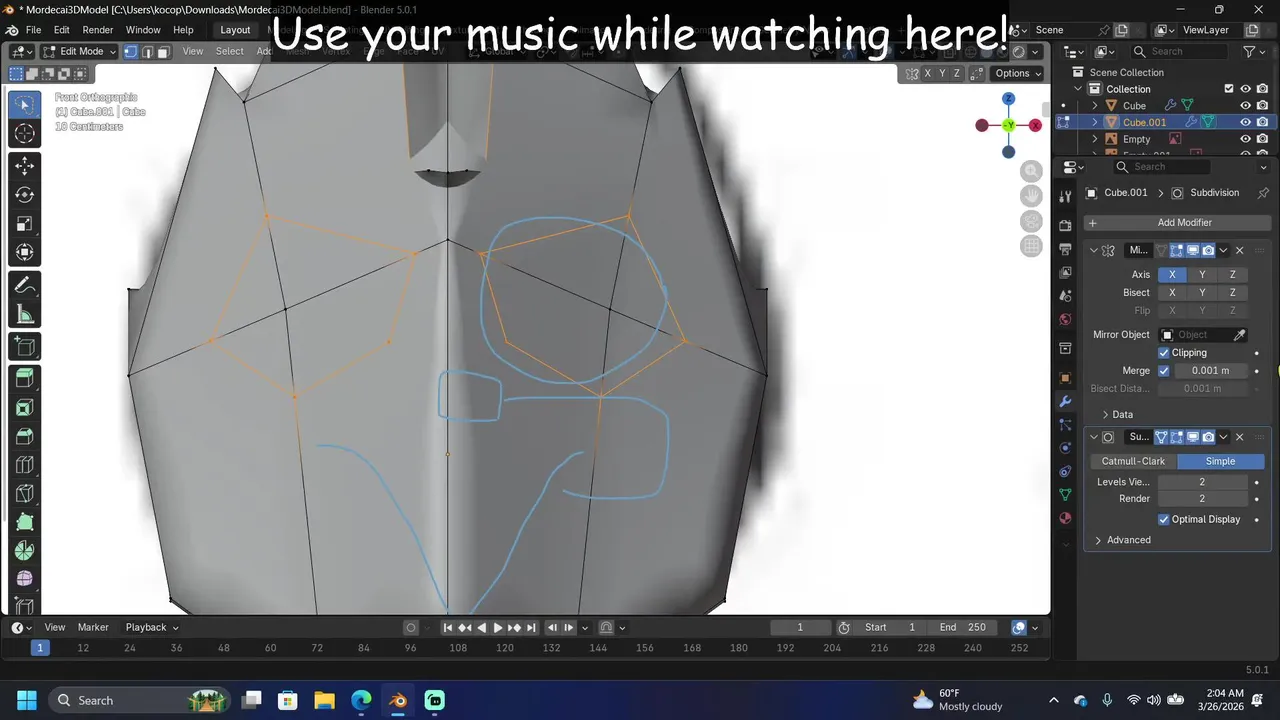1280x720 pixels.
Task: Open the Help menu
Action: coord(183,30)
